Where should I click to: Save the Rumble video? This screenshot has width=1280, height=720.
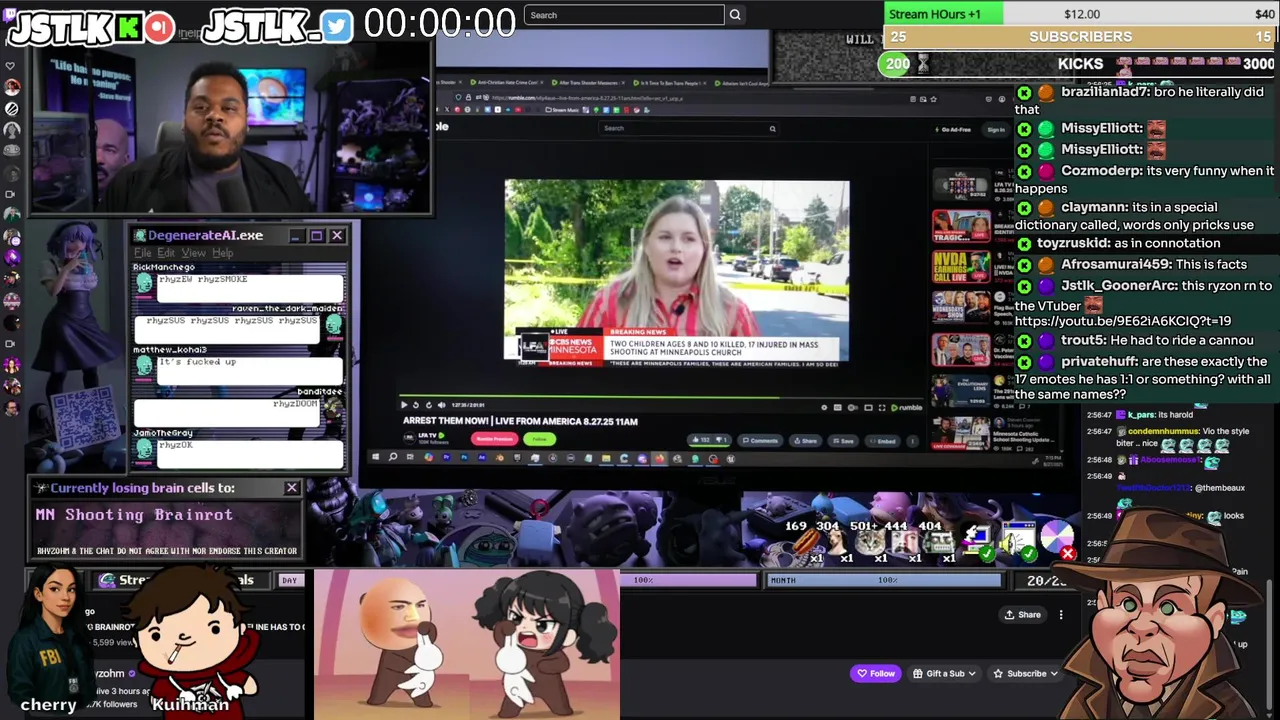tap(843, 440)
